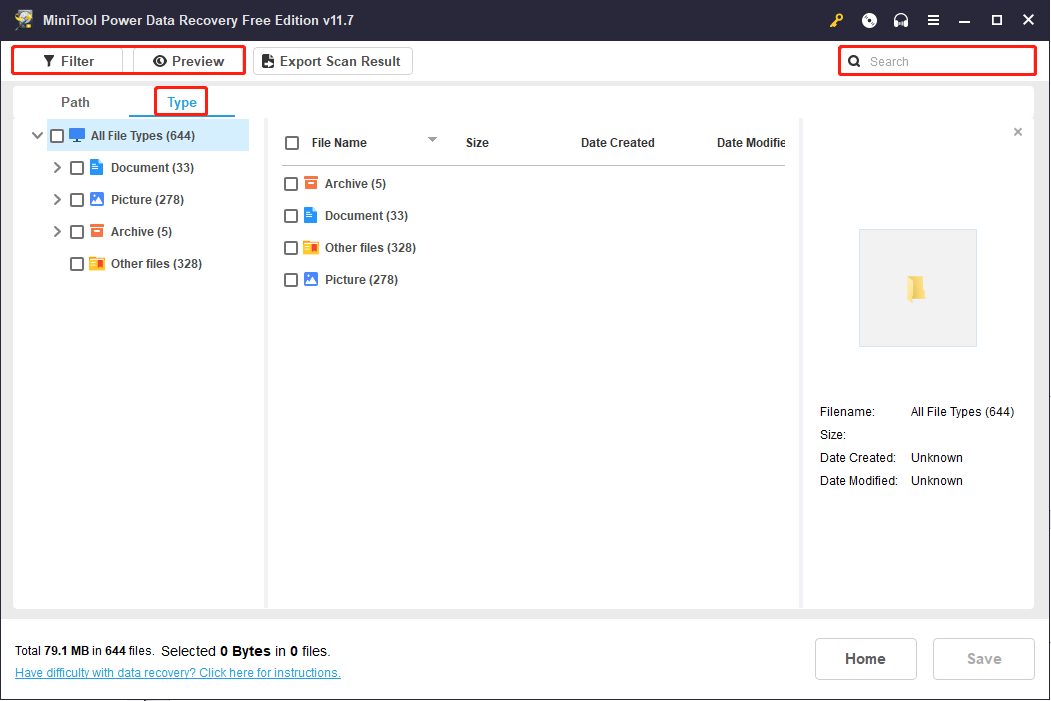Click the Home button
Screen dimensions: 1051x701
click(x=865, y=658)
